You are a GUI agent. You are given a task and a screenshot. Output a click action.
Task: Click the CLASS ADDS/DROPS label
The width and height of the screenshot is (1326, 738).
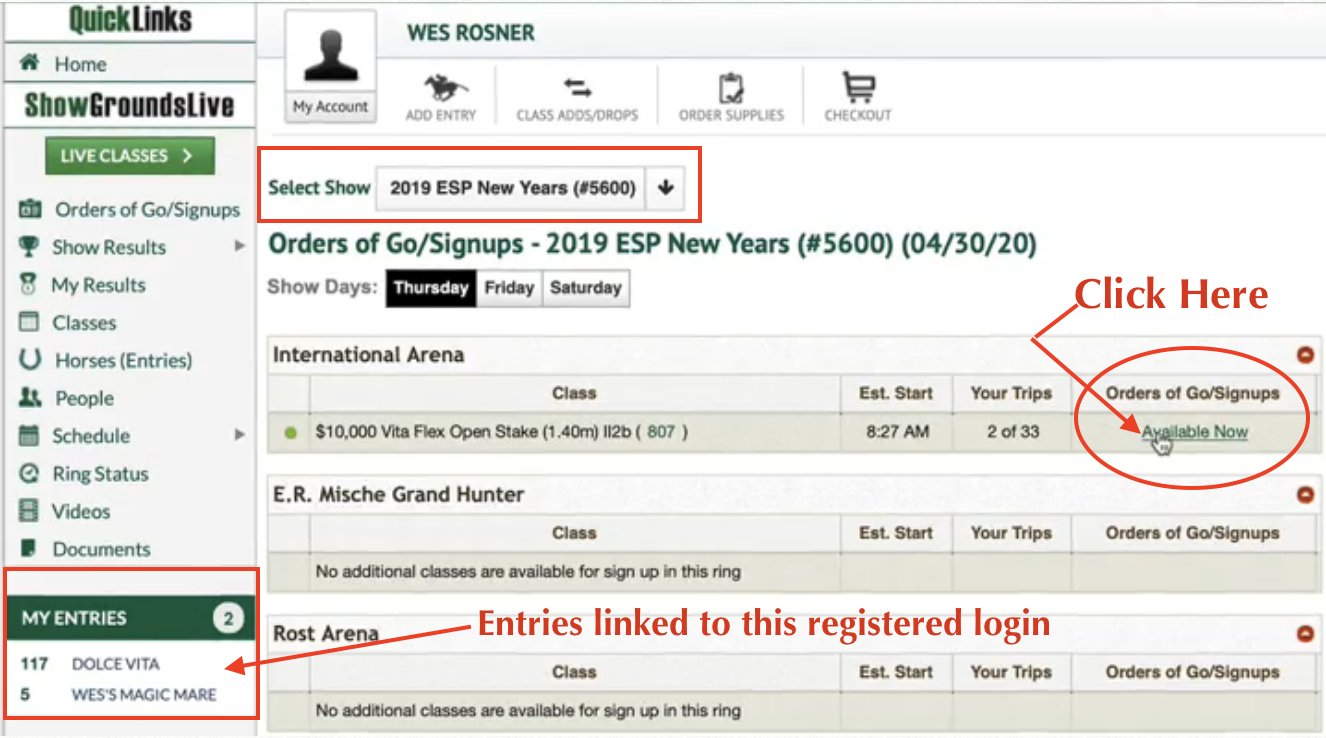(577, 115)
